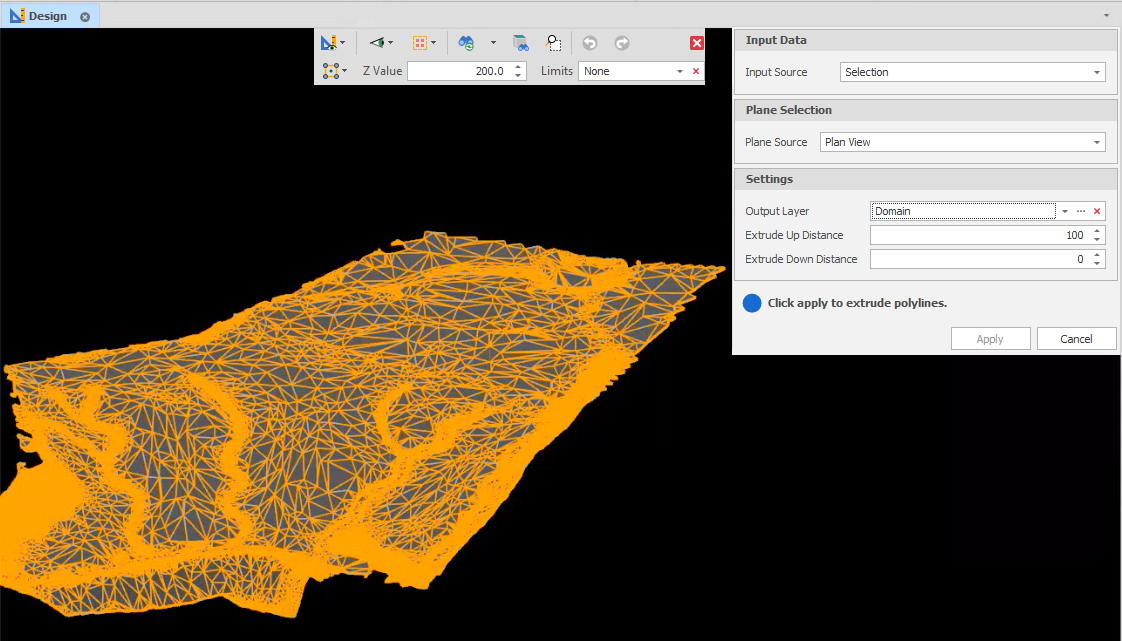Select the zoom window magnifier icon
The image size is (1122, 641).
coord(553,43)
